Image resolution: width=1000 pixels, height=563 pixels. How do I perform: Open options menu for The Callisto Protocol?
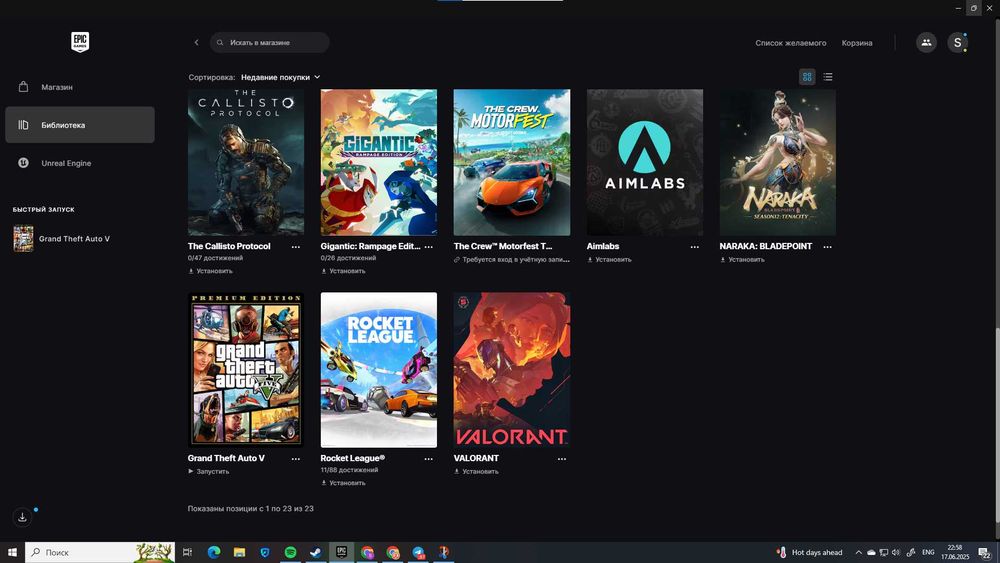[296, 247]
